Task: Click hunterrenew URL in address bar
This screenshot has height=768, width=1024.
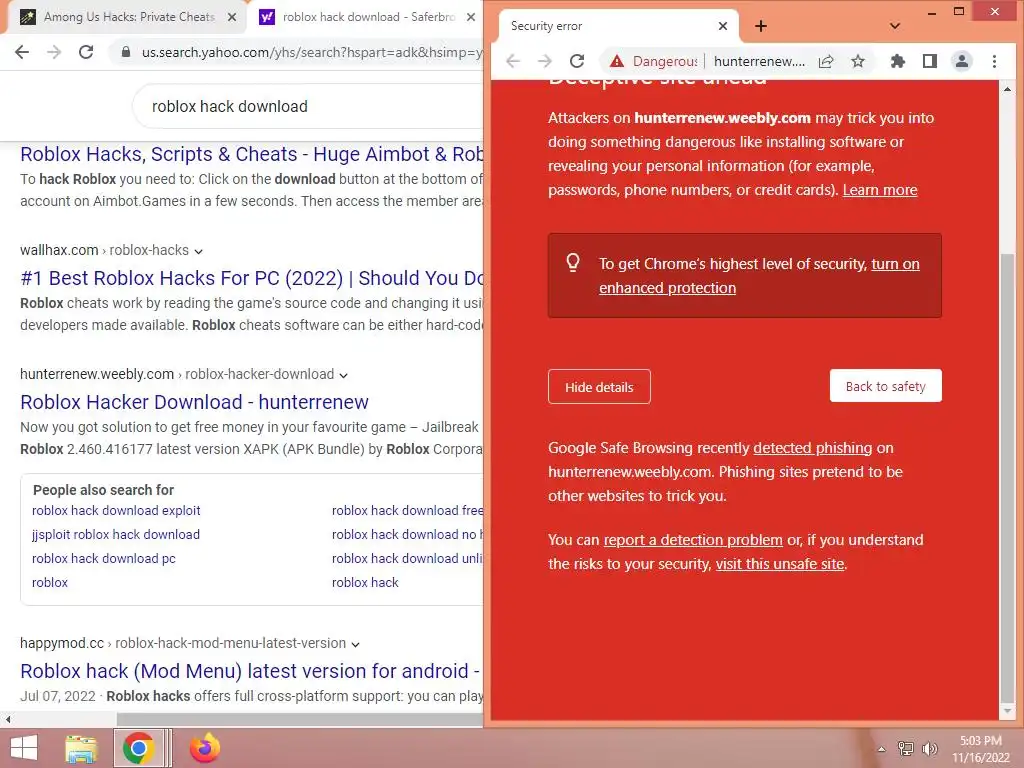Action: tap(759, 61)
